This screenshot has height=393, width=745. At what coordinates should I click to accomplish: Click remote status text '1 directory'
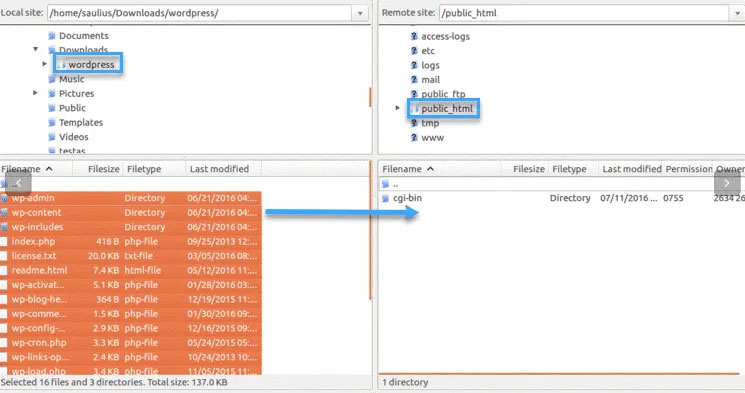(405, 382)
